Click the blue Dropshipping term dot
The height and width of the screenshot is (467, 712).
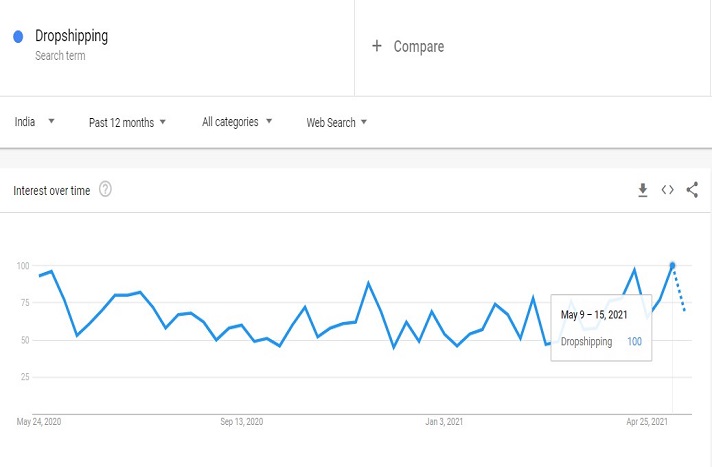tap(18, 37)
